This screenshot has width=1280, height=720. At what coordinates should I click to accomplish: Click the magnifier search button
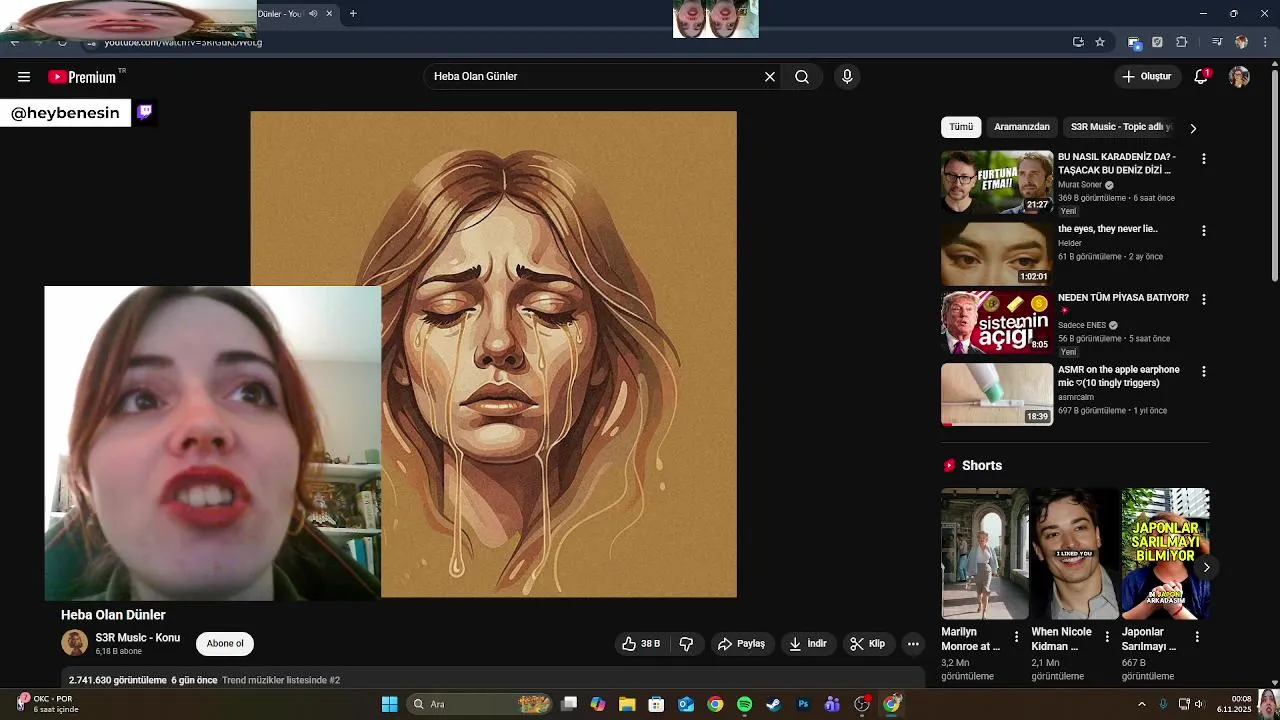click(802, 77)
